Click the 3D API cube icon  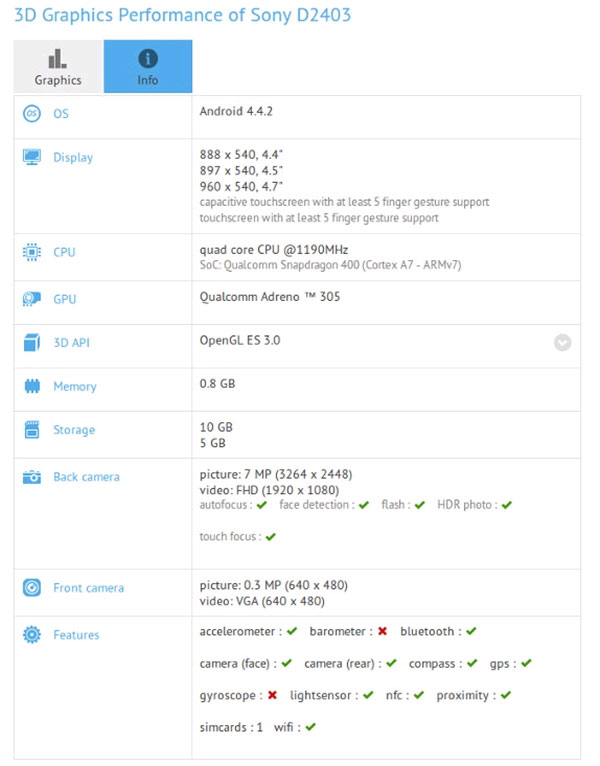tap(32, 343)
